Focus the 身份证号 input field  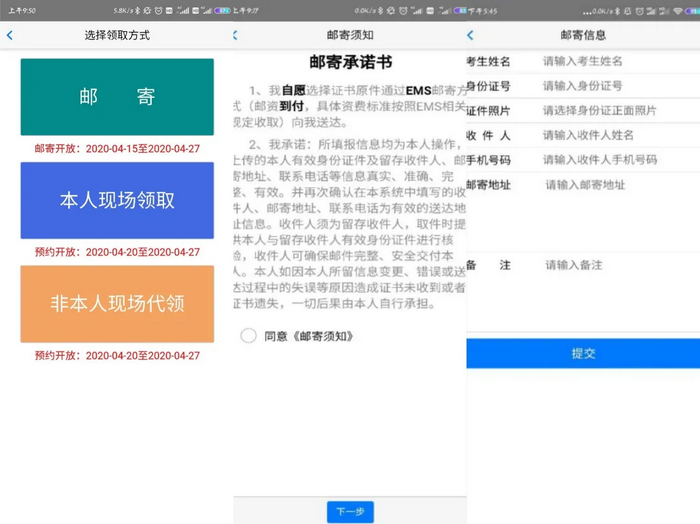610,86
